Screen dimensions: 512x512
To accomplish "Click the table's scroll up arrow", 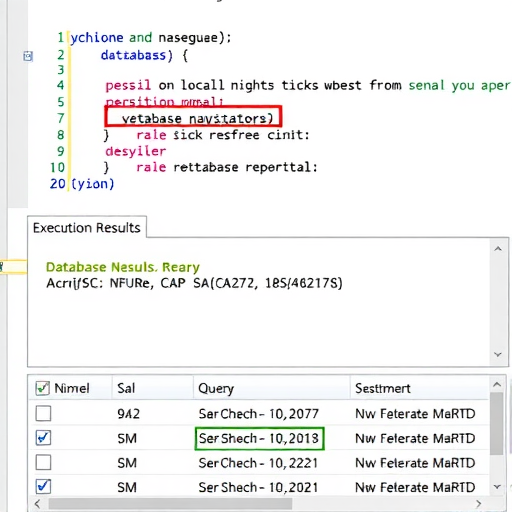I will tap(497, 385).
